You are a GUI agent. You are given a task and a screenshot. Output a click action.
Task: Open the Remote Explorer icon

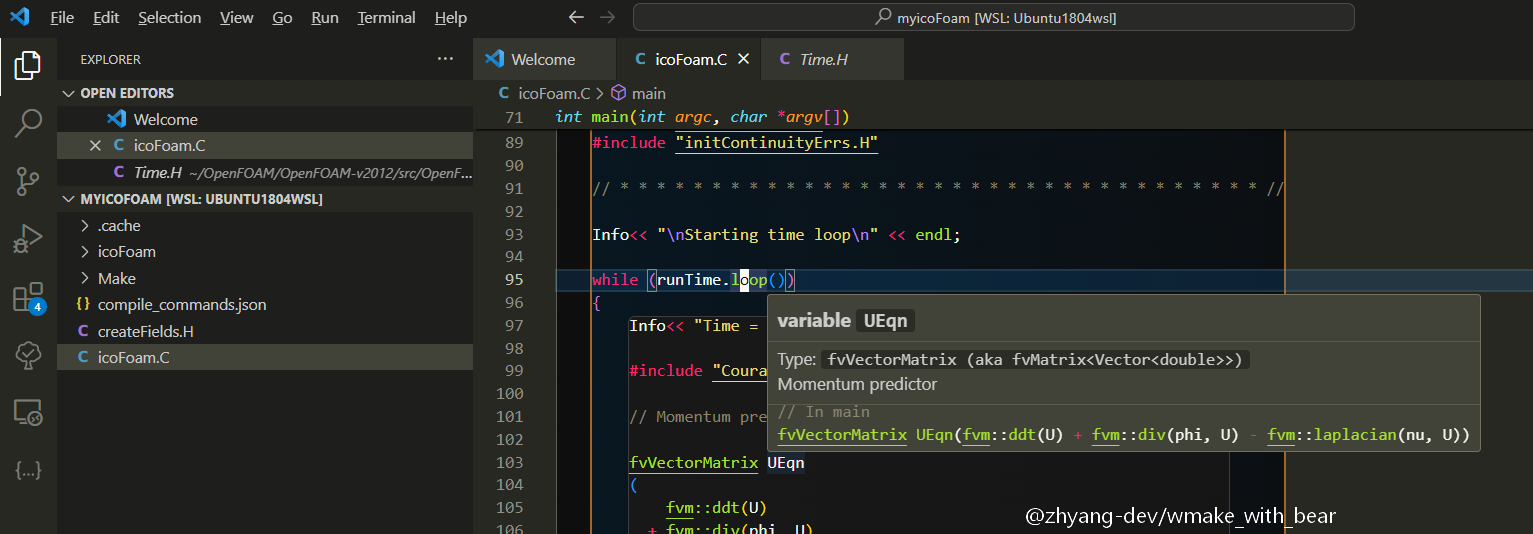point(28,412)
